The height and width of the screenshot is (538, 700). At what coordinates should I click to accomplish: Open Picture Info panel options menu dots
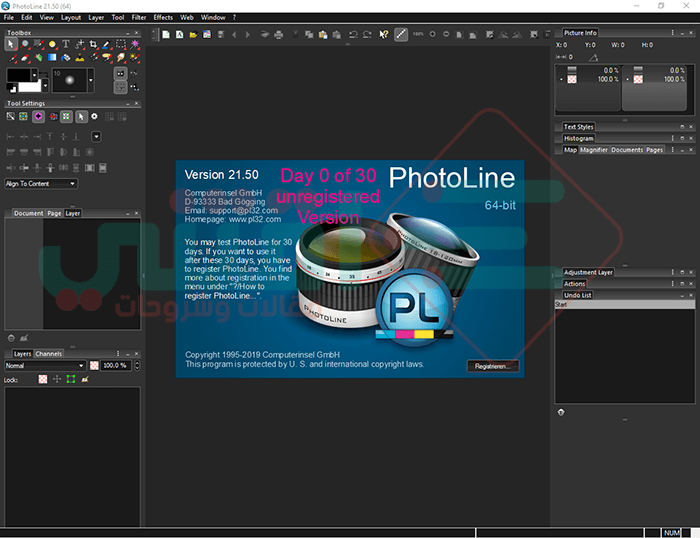(x=672, y=33)
